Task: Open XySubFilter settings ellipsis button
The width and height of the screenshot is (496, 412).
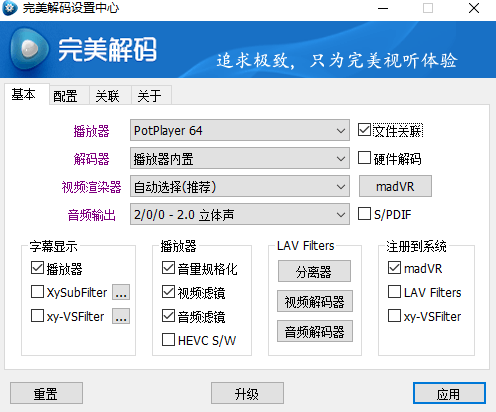Action: [121, 292]
